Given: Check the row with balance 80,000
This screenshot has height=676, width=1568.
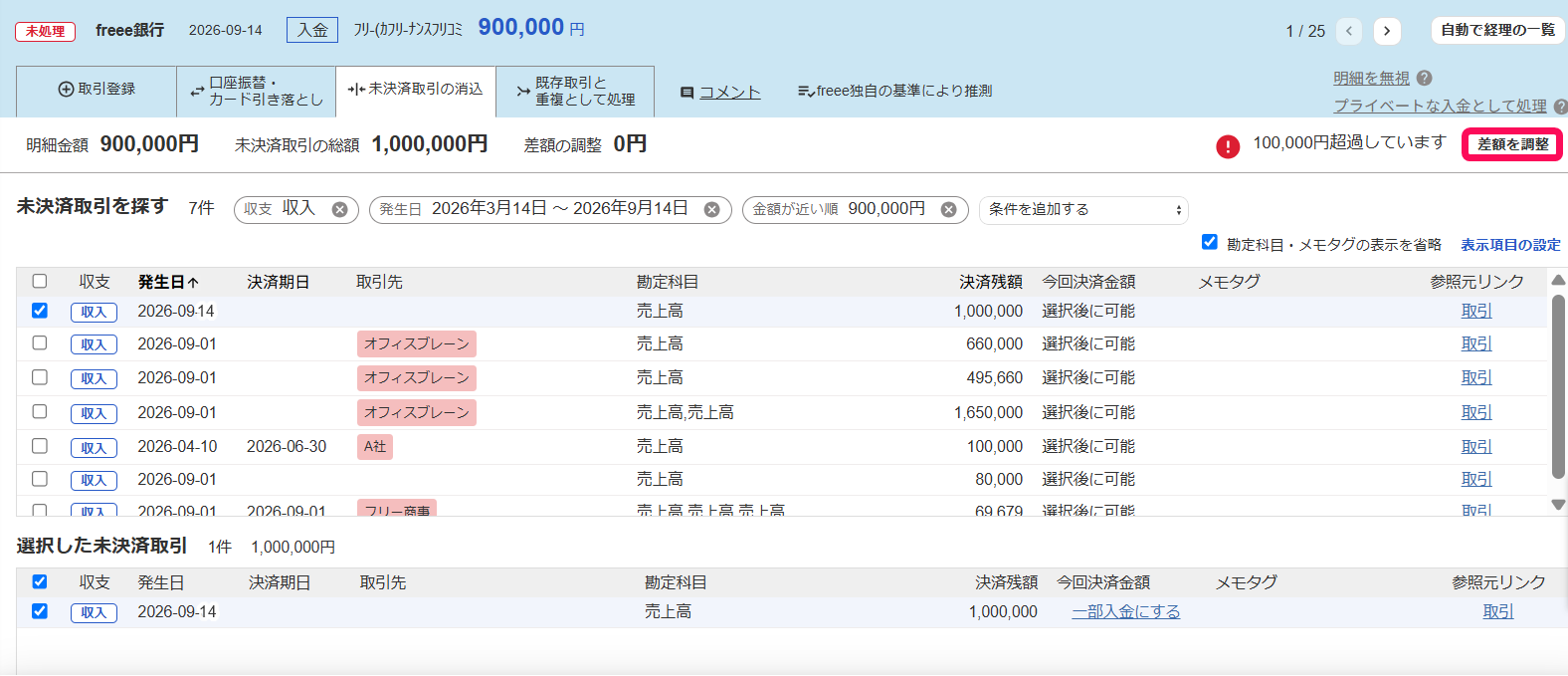Looking at the screenshot, I should [x=40, y=478].
